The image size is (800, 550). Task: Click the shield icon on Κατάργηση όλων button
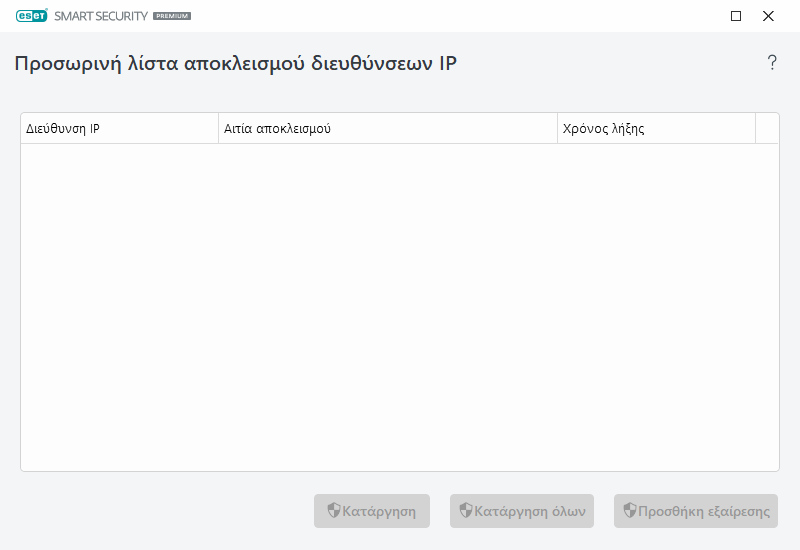tap(466, 511)
